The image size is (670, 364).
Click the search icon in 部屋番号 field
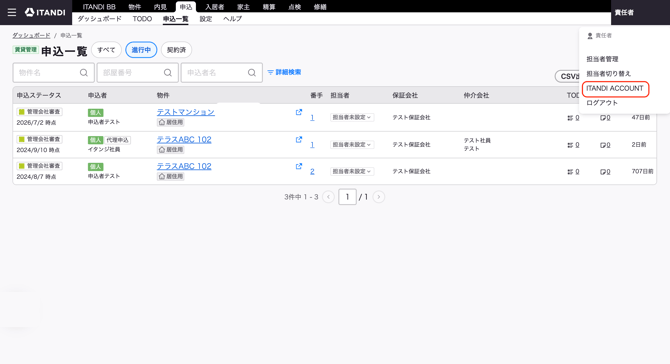[168, 73]
